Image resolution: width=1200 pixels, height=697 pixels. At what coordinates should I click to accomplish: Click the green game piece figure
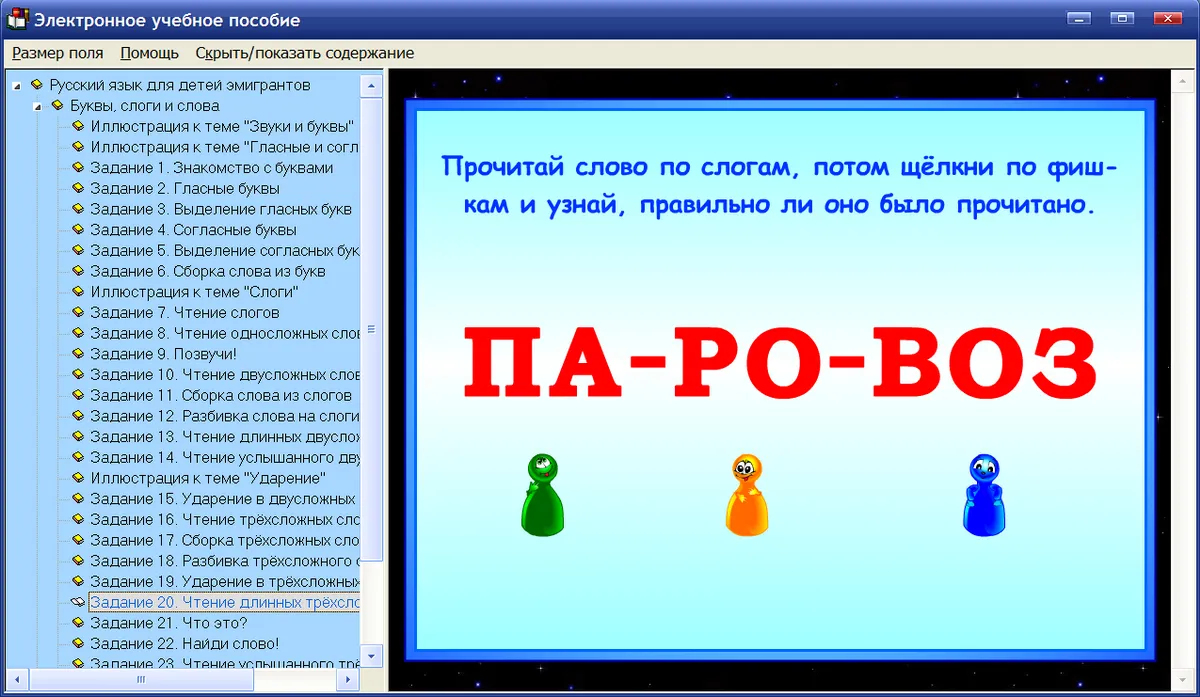(543, 494)
